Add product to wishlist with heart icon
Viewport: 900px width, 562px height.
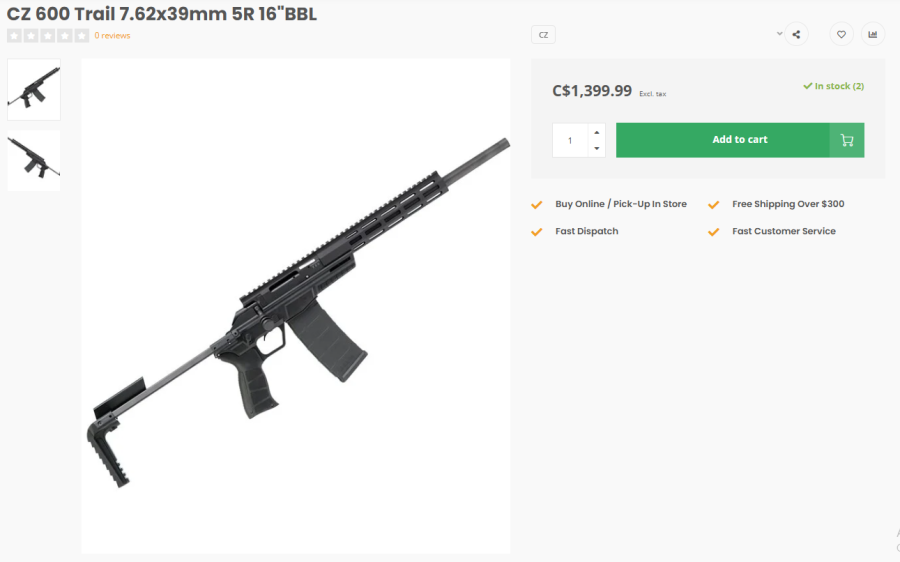point(841,35)
